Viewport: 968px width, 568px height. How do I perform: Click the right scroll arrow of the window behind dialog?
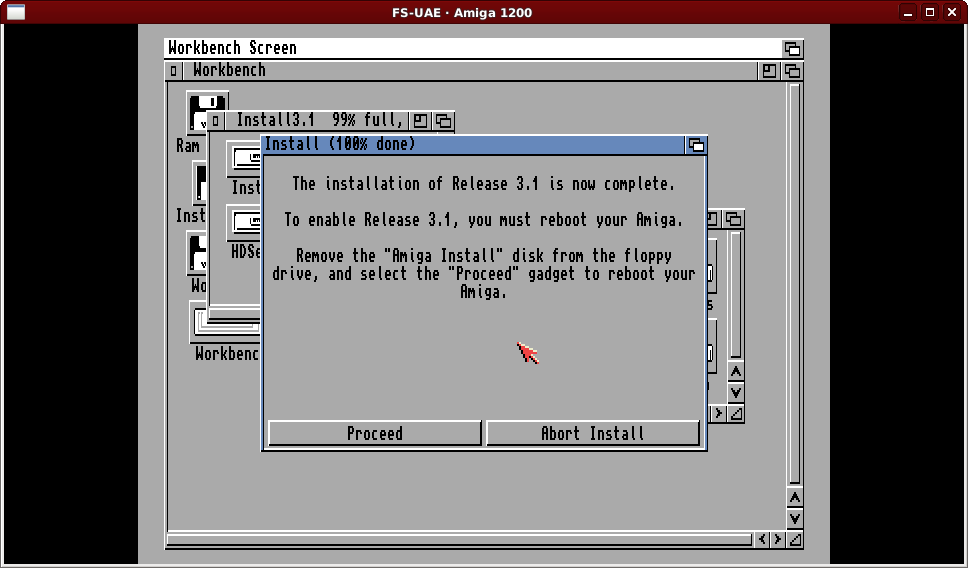tap(719, 414)
